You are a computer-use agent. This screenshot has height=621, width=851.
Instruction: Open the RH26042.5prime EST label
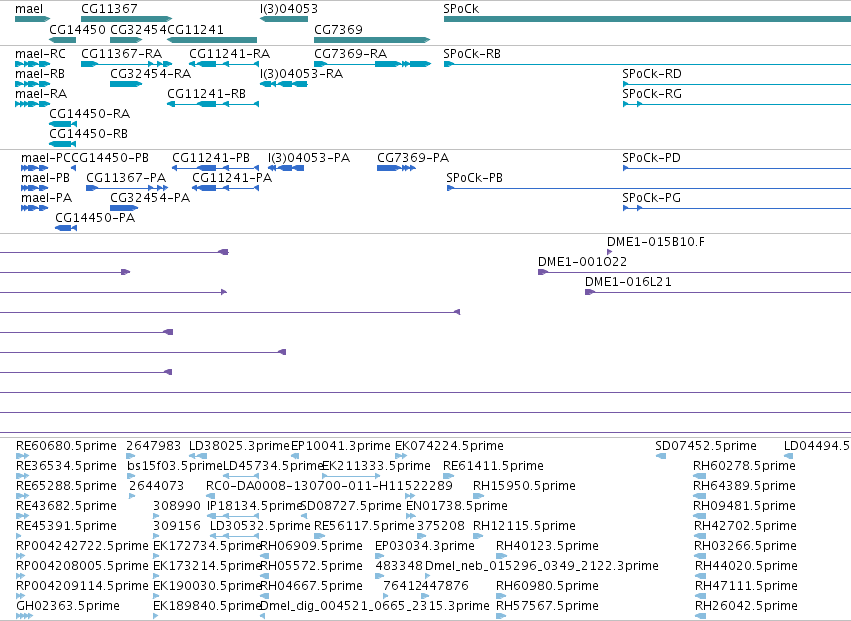(746, 606)
